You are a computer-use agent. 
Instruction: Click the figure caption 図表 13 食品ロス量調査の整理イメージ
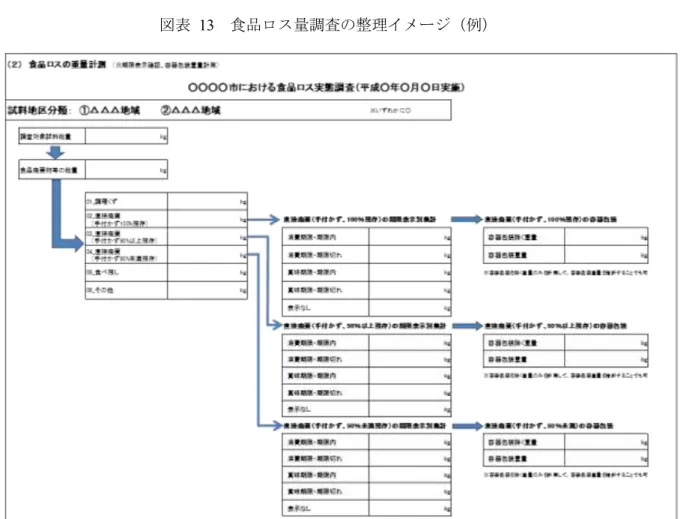point(324,25)
